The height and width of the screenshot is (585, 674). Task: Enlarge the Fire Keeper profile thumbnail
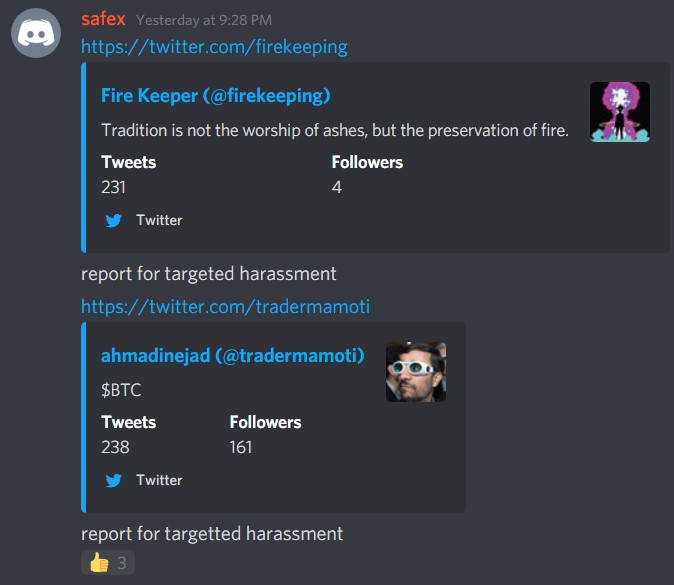click(x=619, y=112)
